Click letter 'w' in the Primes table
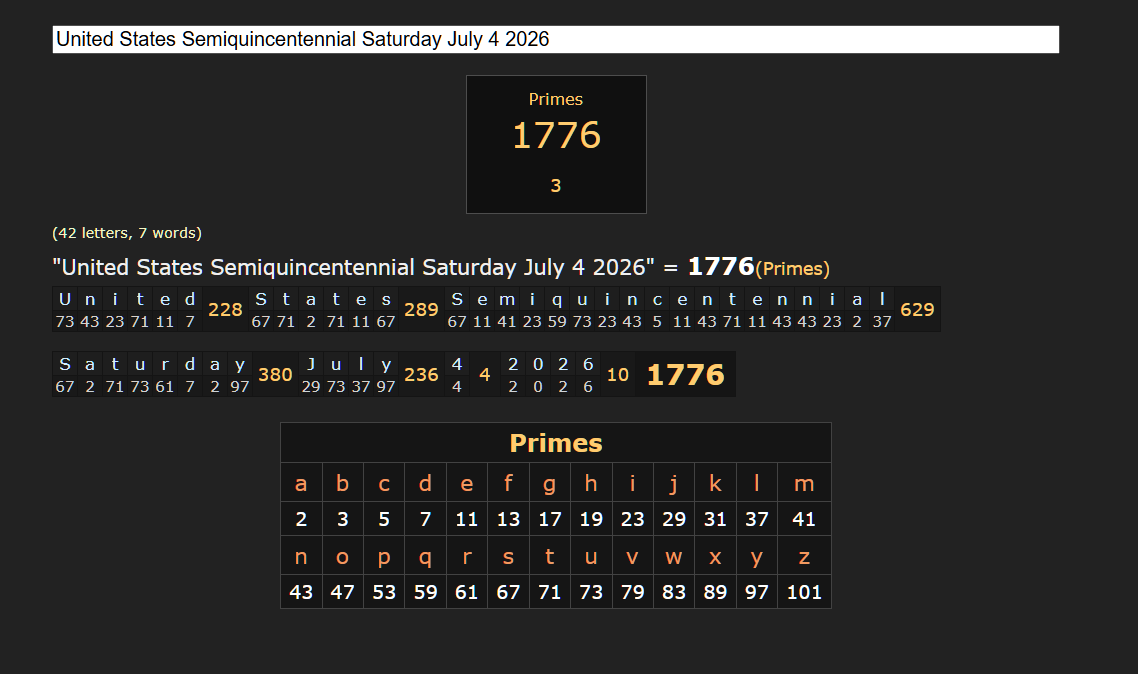 (674, 556)
